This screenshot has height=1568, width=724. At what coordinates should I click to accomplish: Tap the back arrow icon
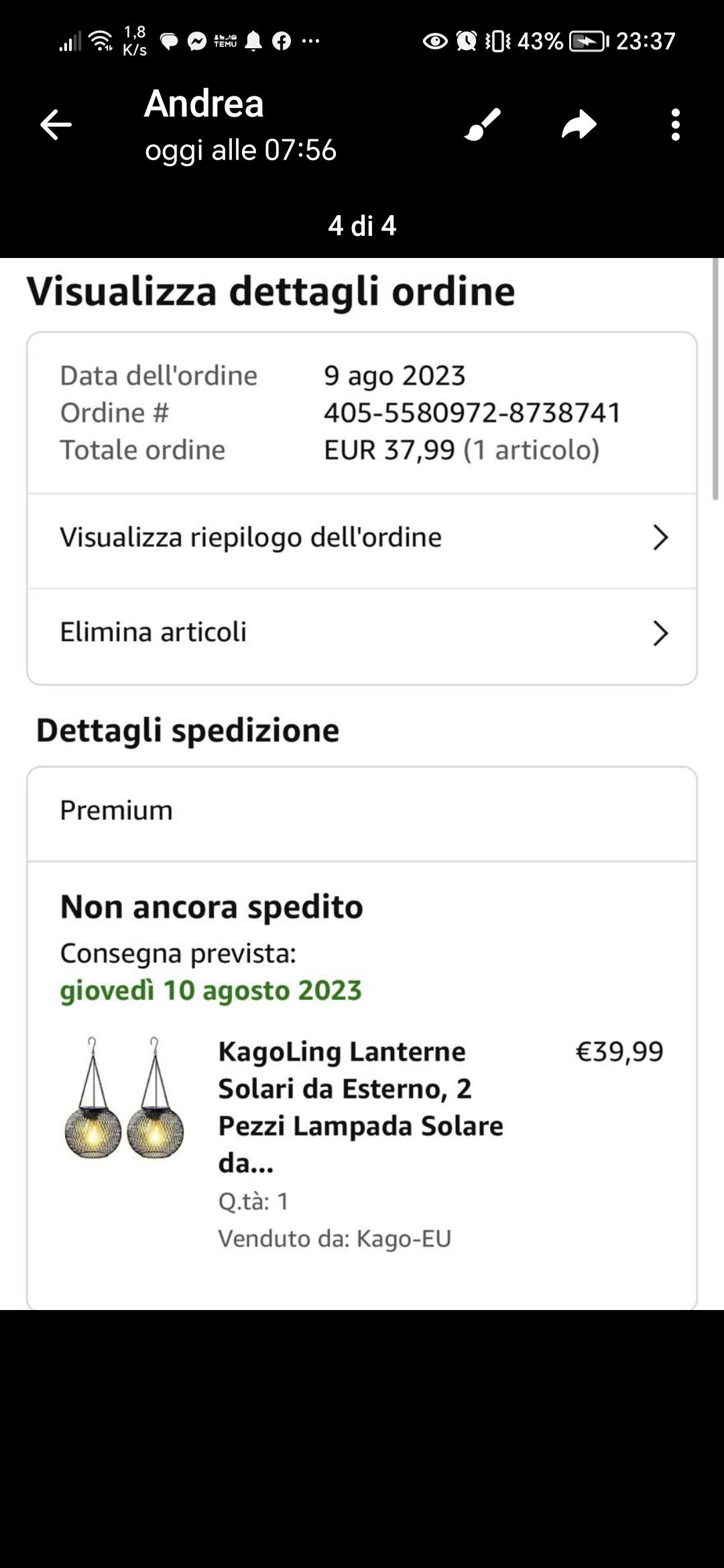coord(56,125)
